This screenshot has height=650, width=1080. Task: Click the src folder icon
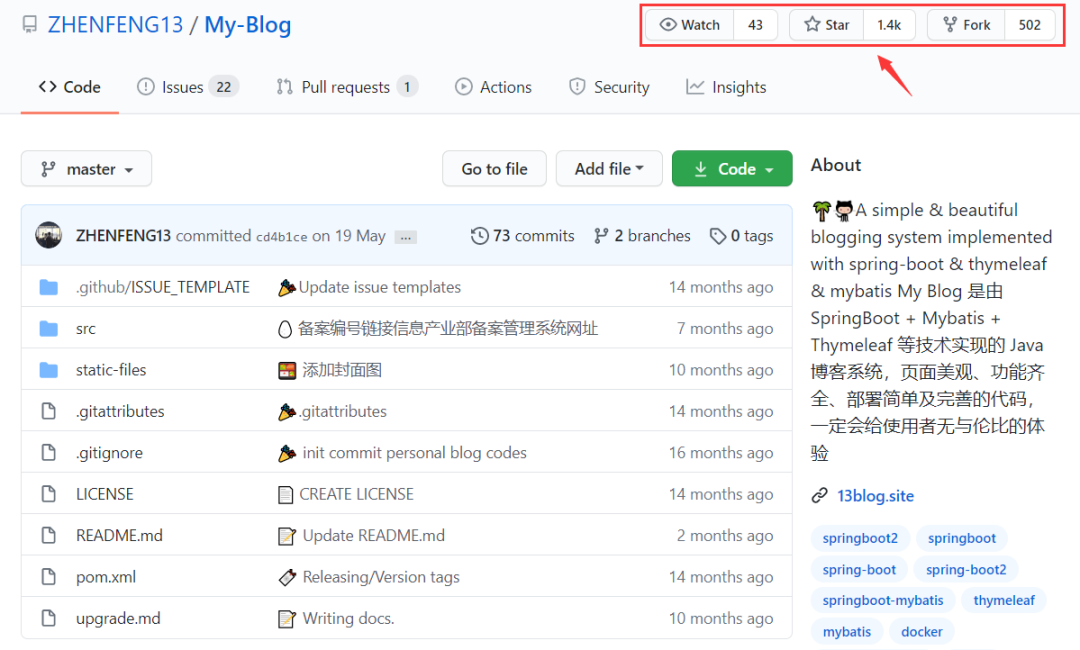[x=48, y=328]
